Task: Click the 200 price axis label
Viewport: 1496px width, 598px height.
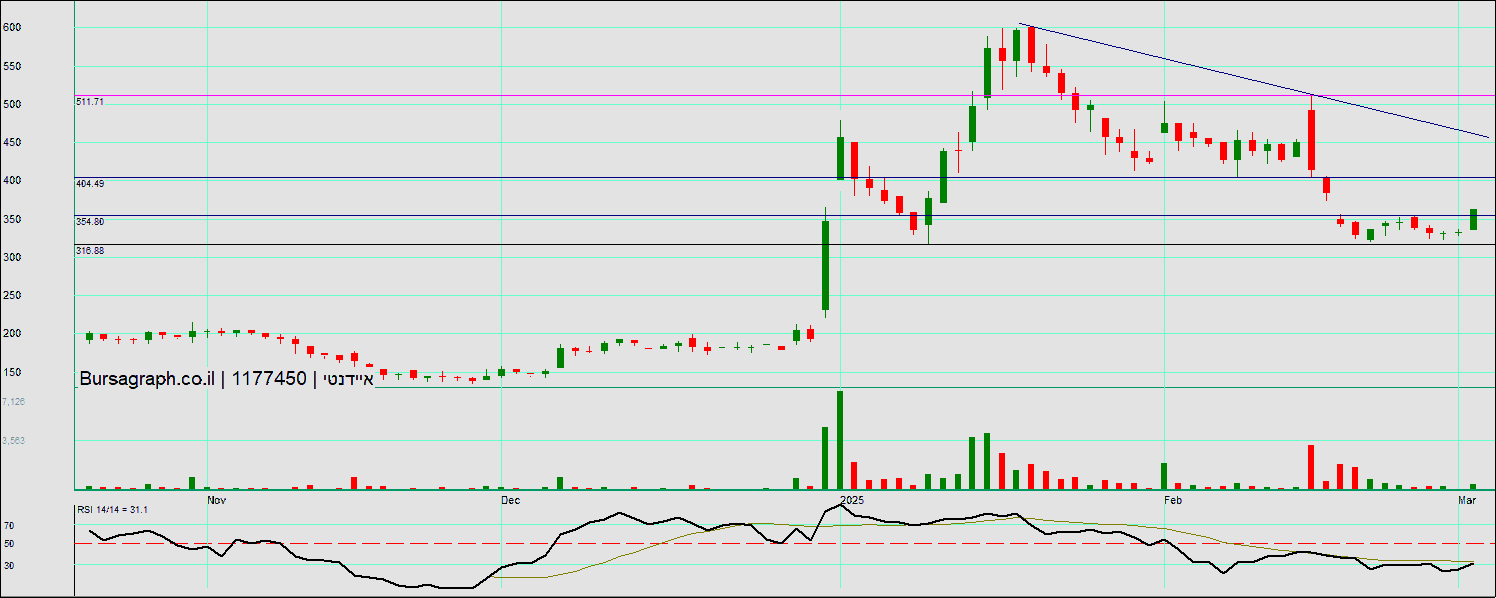Action: tap(12, 334)
